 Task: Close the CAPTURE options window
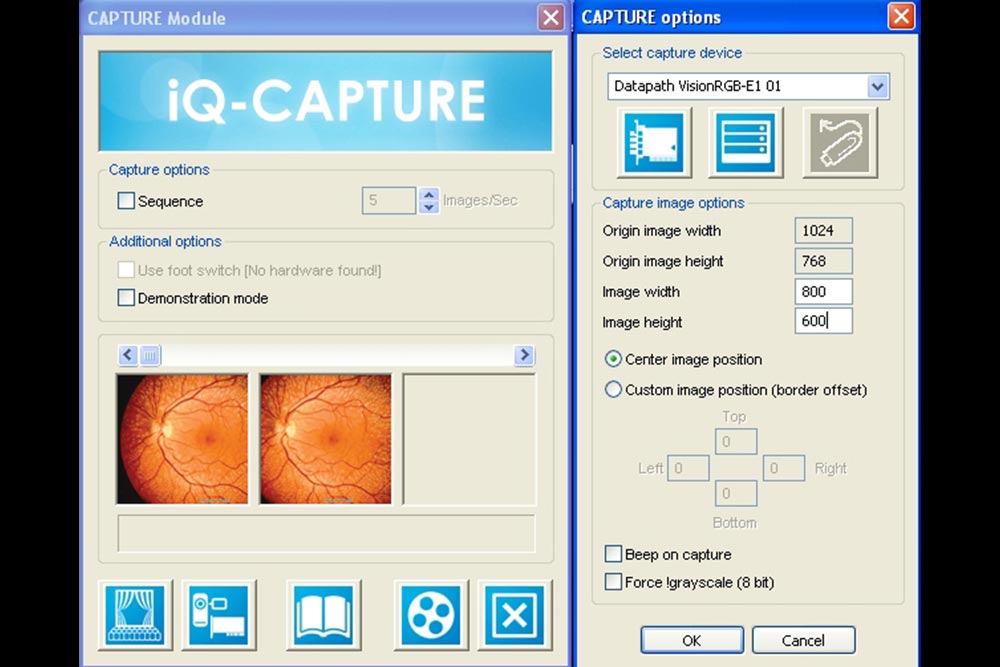click(x=901, y=16)
